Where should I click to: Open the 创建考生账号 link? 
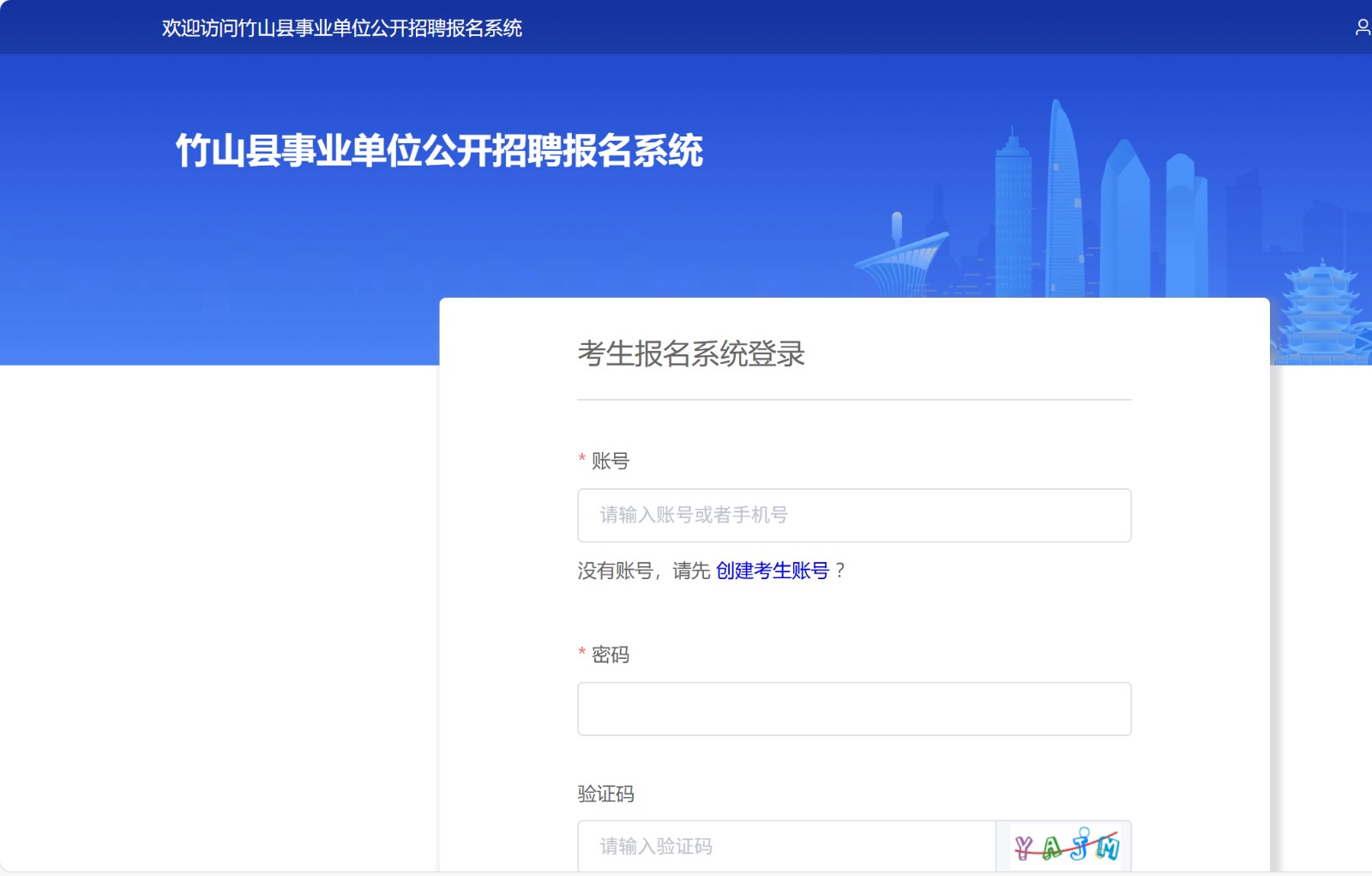(x=772, y=571)
